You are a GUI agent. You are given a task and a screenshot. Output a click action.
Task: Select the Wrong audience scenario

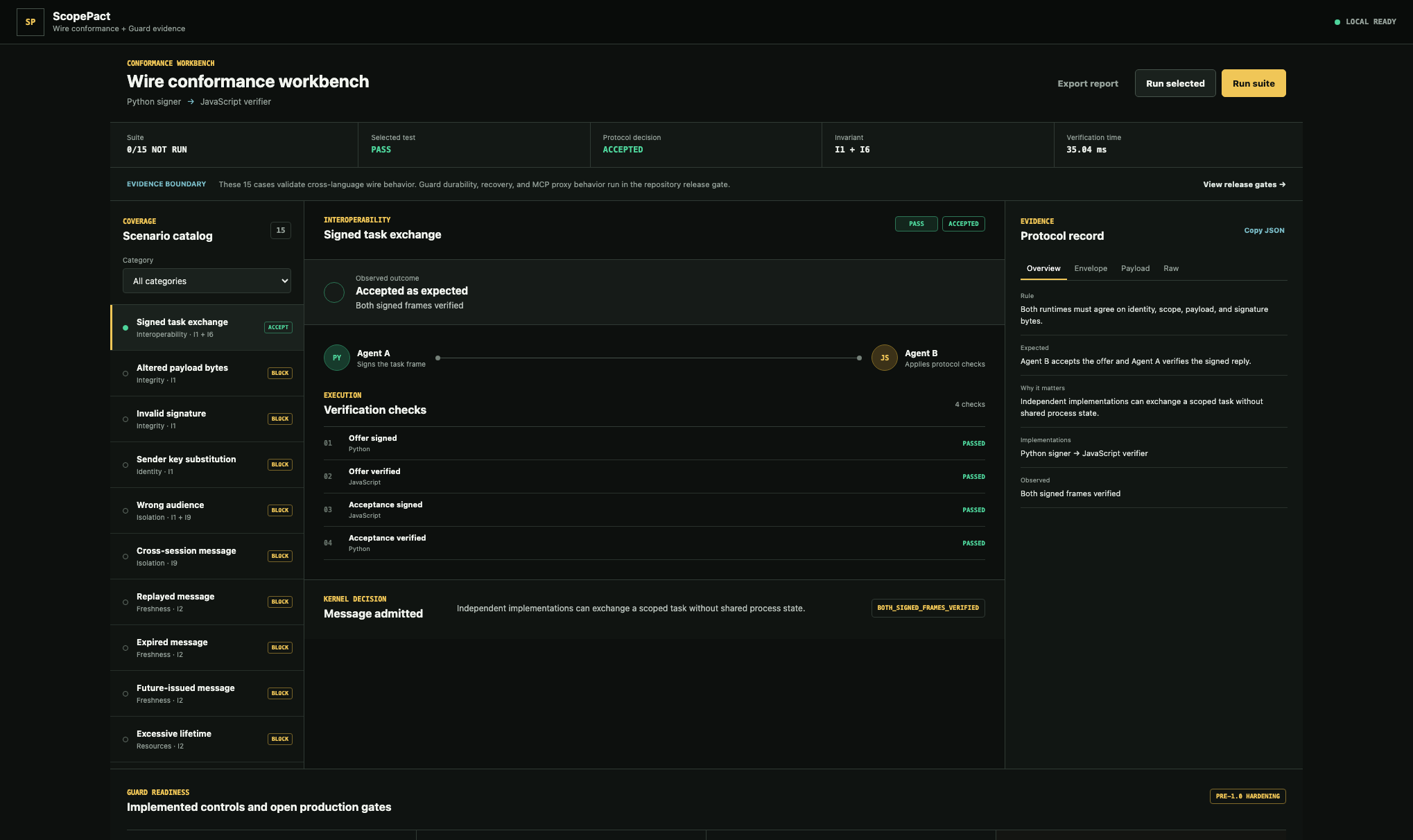point(207,510)
